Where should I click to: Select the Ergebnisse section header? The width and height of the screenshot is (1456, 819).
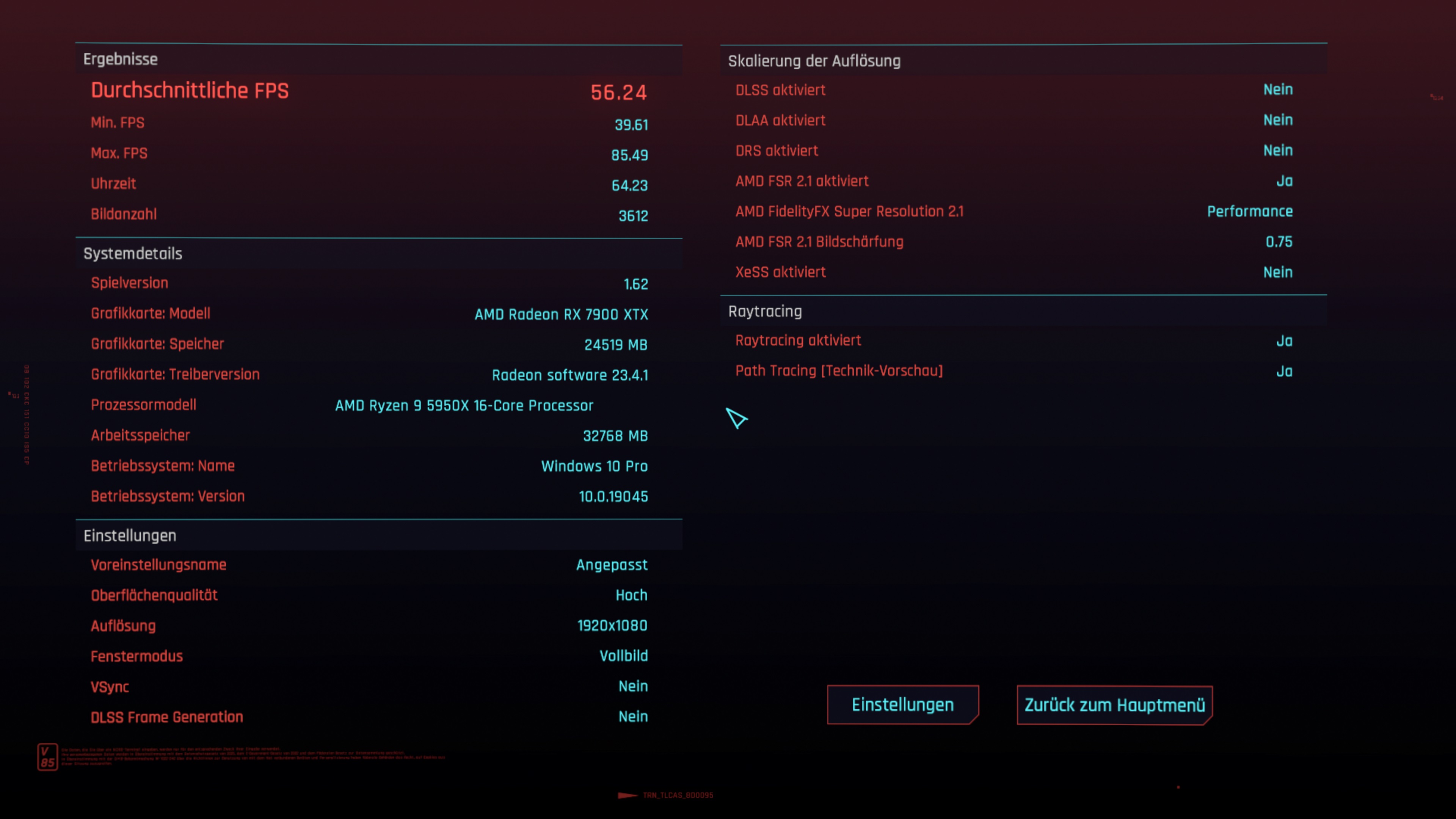[121, 60]
